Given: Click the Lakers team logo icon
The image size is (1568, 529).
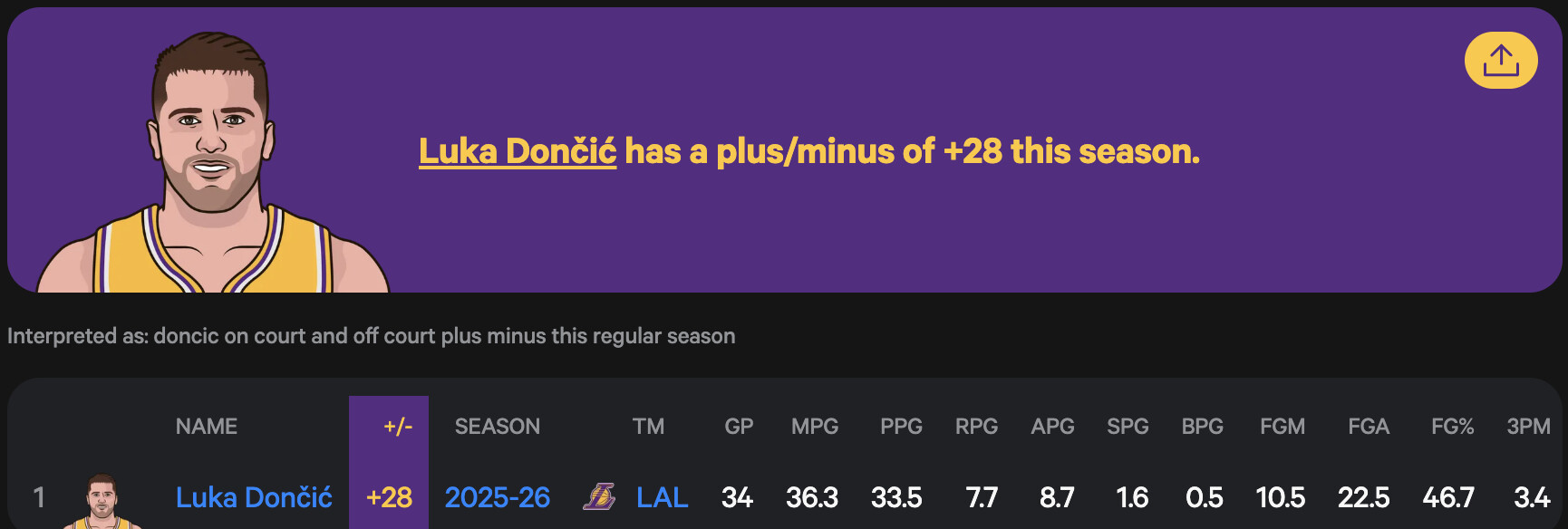Looking at the screenshot, I should [x=599, y=496].
